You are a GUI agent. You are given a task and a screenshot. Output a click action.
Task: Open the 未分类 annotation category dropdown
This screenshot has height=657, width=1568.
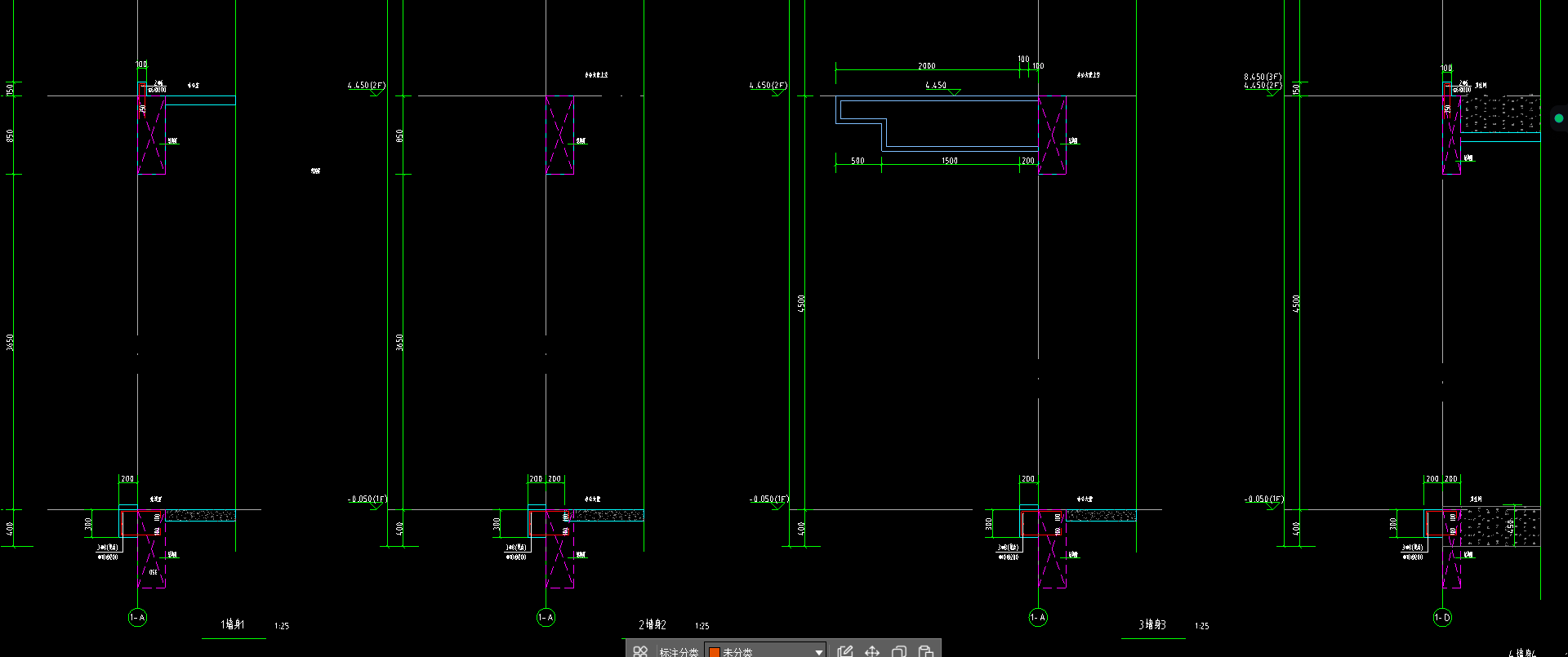(765, 651)
